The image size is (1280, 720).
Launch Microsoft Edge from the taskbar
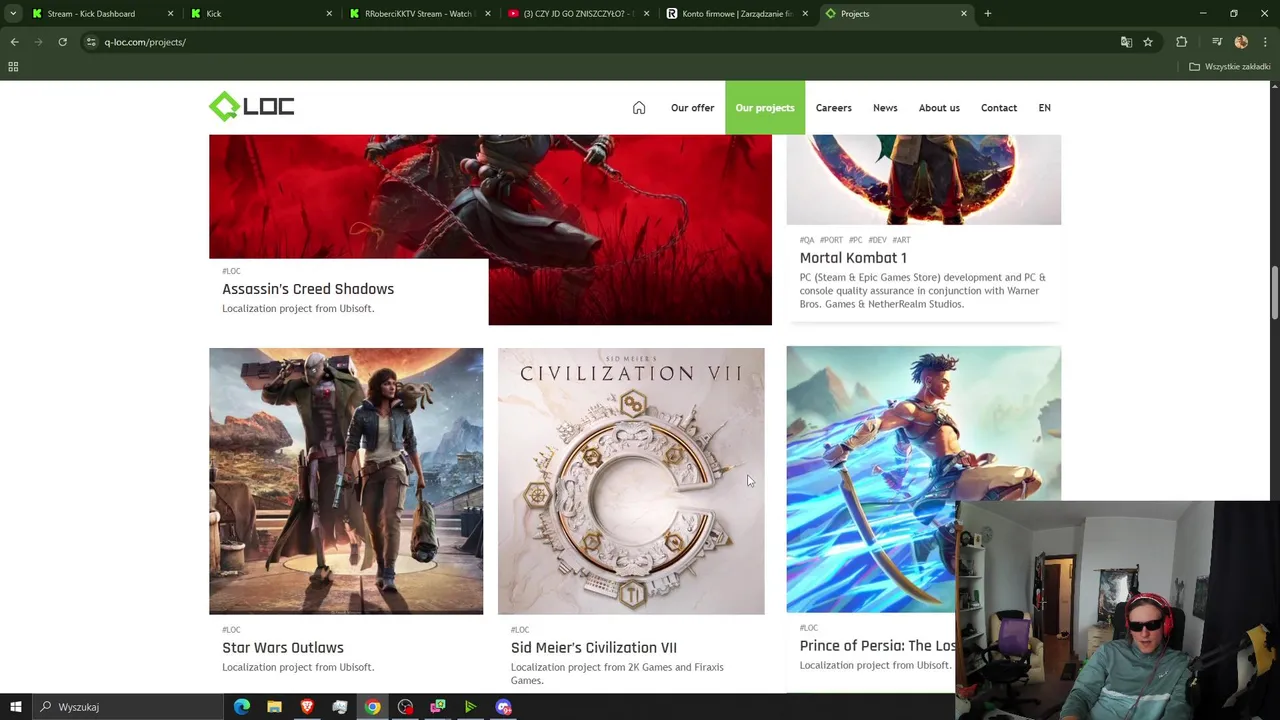click(x=242, y=707)
